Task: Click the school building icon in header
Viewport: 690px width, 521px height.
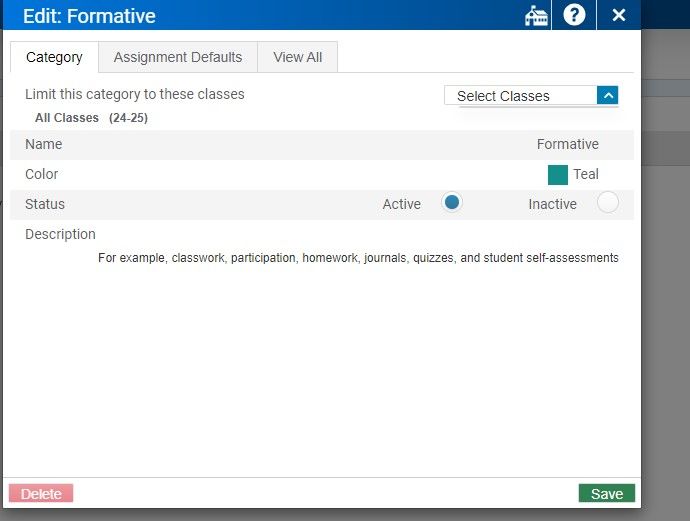Action: [x=536, y=16]
